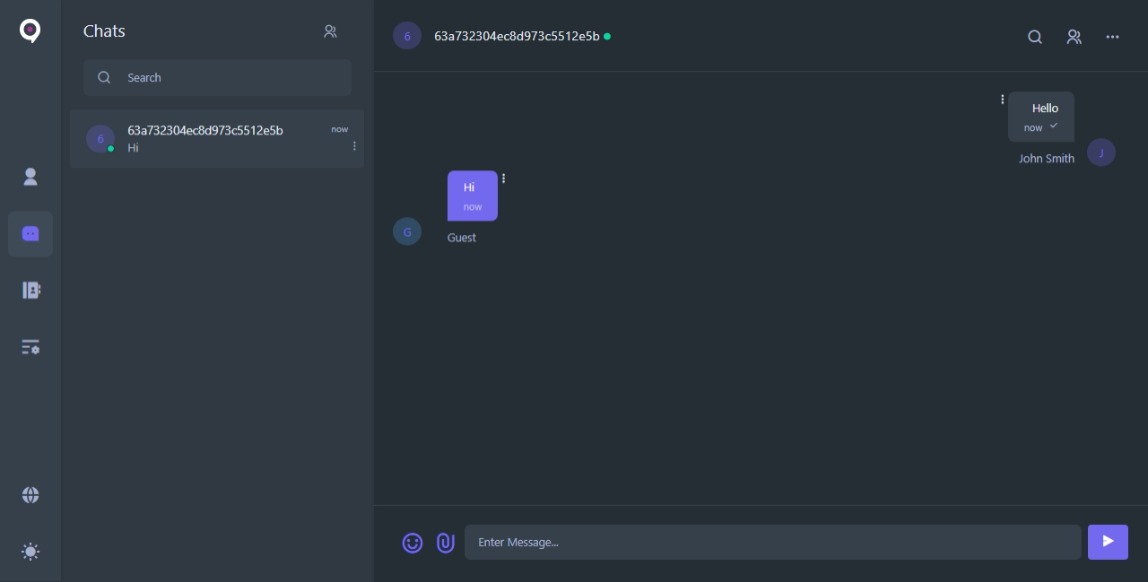Send the message with the arrow button
Image resolution: width=1148 pixels, height=582 pixels.
pyautogui.click(x=1107, y=541)
